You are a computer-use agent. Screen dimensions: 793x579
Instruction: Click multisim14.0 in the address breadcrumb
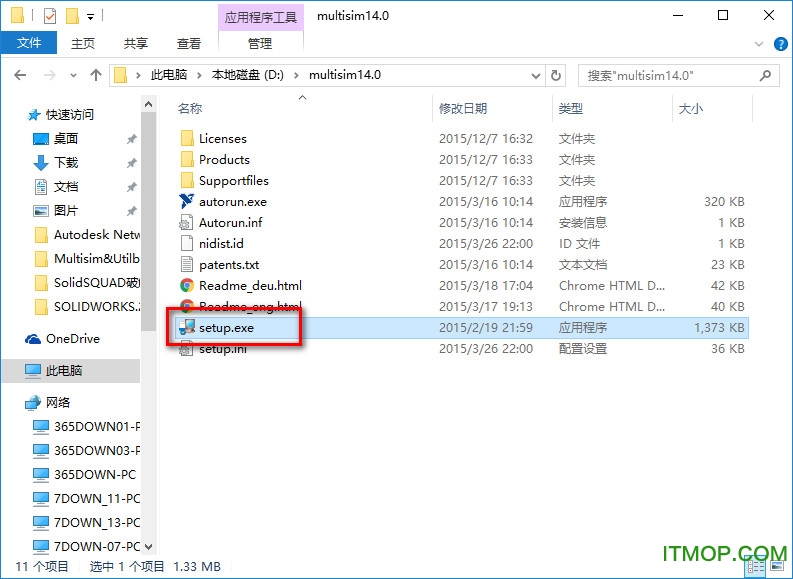pyautogui.click(x=345, y=75)
